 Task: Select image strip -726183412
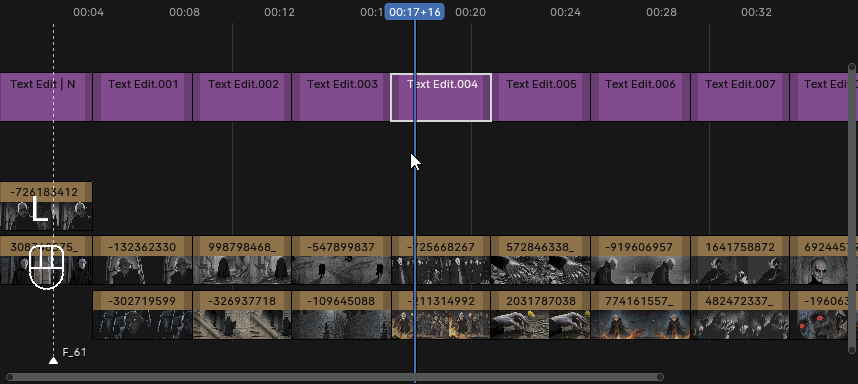pos(46,206)
